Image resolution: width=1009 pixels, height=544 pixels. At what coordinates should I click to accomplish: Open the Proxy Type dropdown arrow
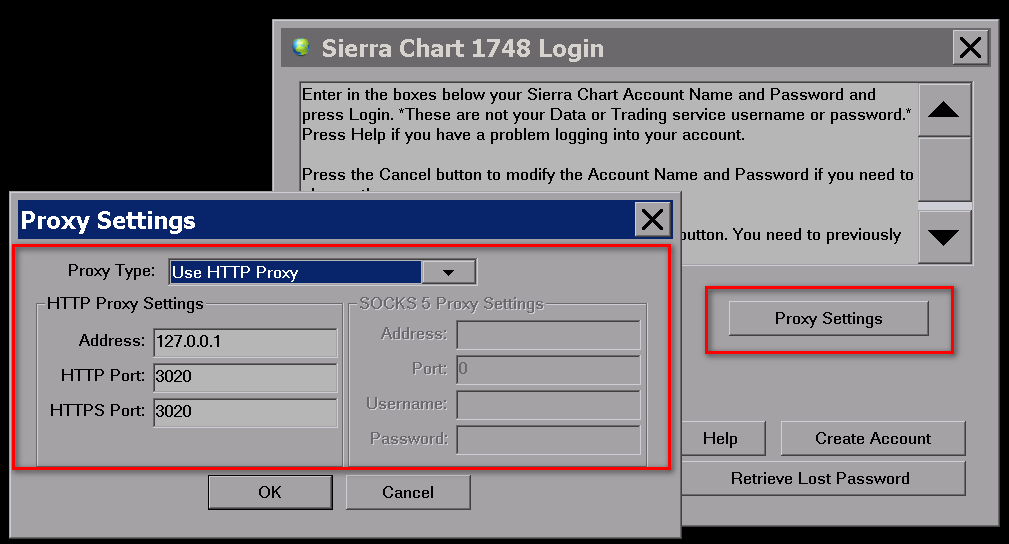point(449,272)
